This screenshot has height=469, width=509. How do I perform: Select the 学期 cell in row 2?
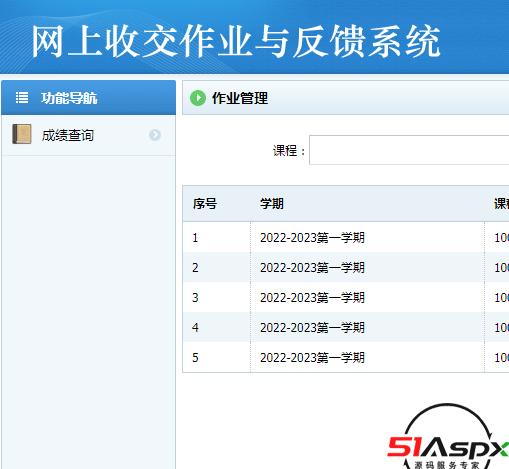click(x=367, y=267)
